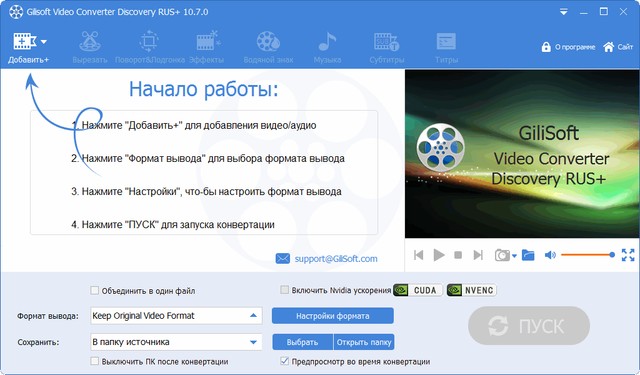Screen dimensions: 640x375
Task: Enable Выключить ПК после конвертации checkbox
Action: [94, 361]
